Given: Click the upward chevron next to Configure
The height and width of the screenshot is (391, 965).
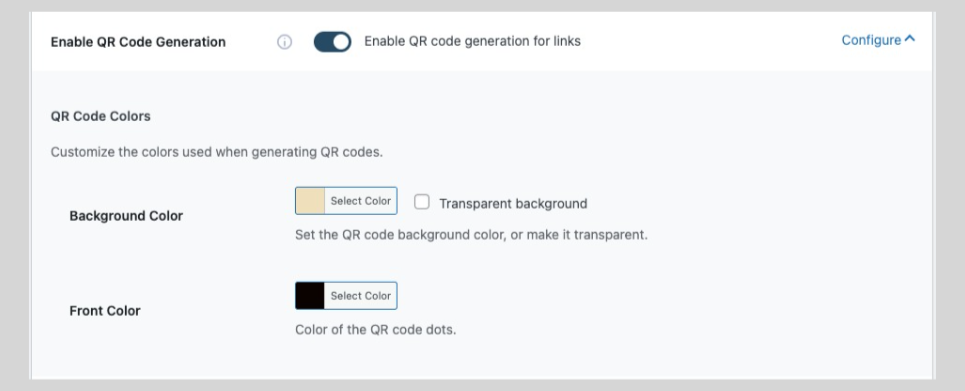Looking at the screenshot, I should pos(910,39).
